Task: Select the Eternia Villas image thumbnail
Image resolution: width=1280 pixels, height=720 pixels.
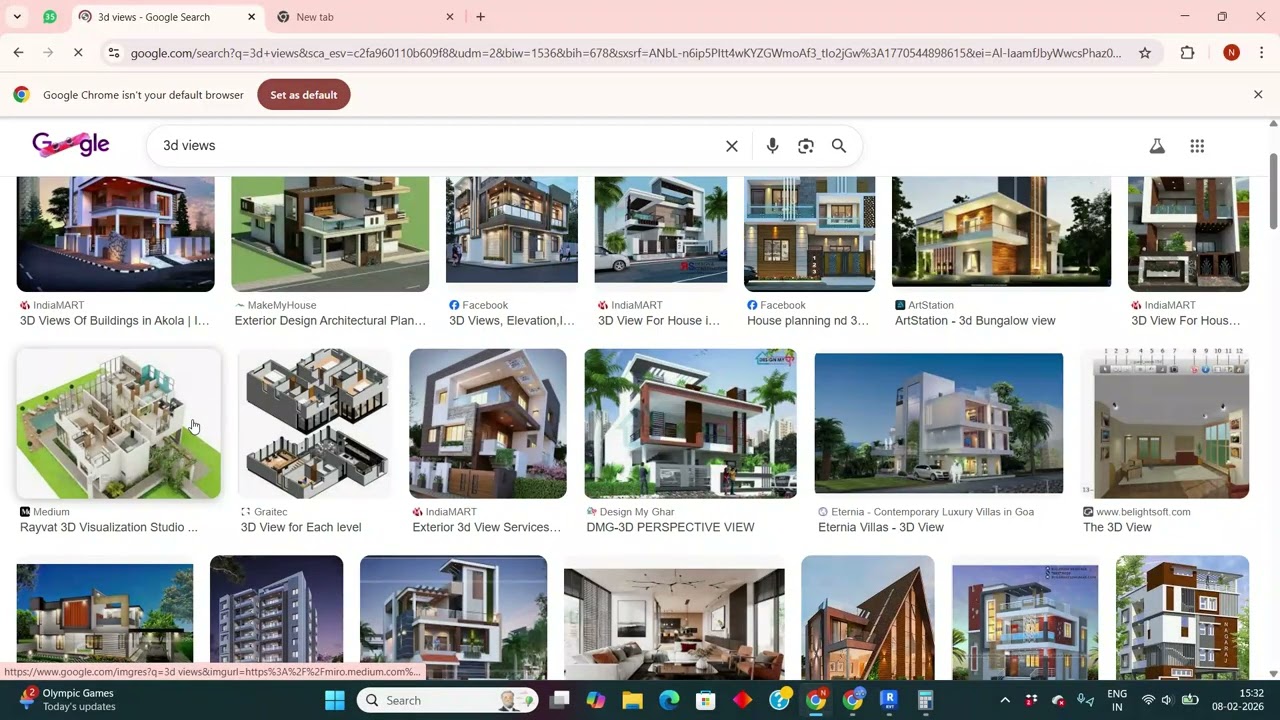Action: [939, 423]
